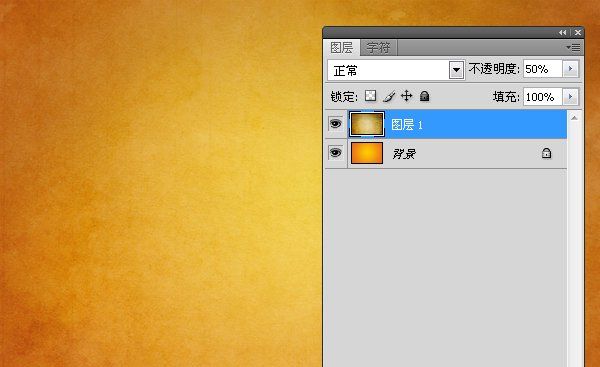Click the 50% opacity input field
The image size is (600, 367).
point(543,69)
